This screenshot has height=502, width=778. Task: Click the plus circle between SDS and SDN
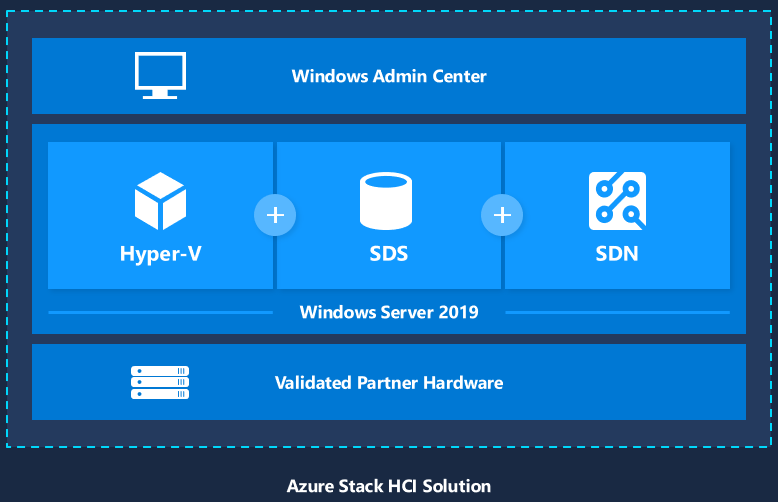[x=502, y=215]
